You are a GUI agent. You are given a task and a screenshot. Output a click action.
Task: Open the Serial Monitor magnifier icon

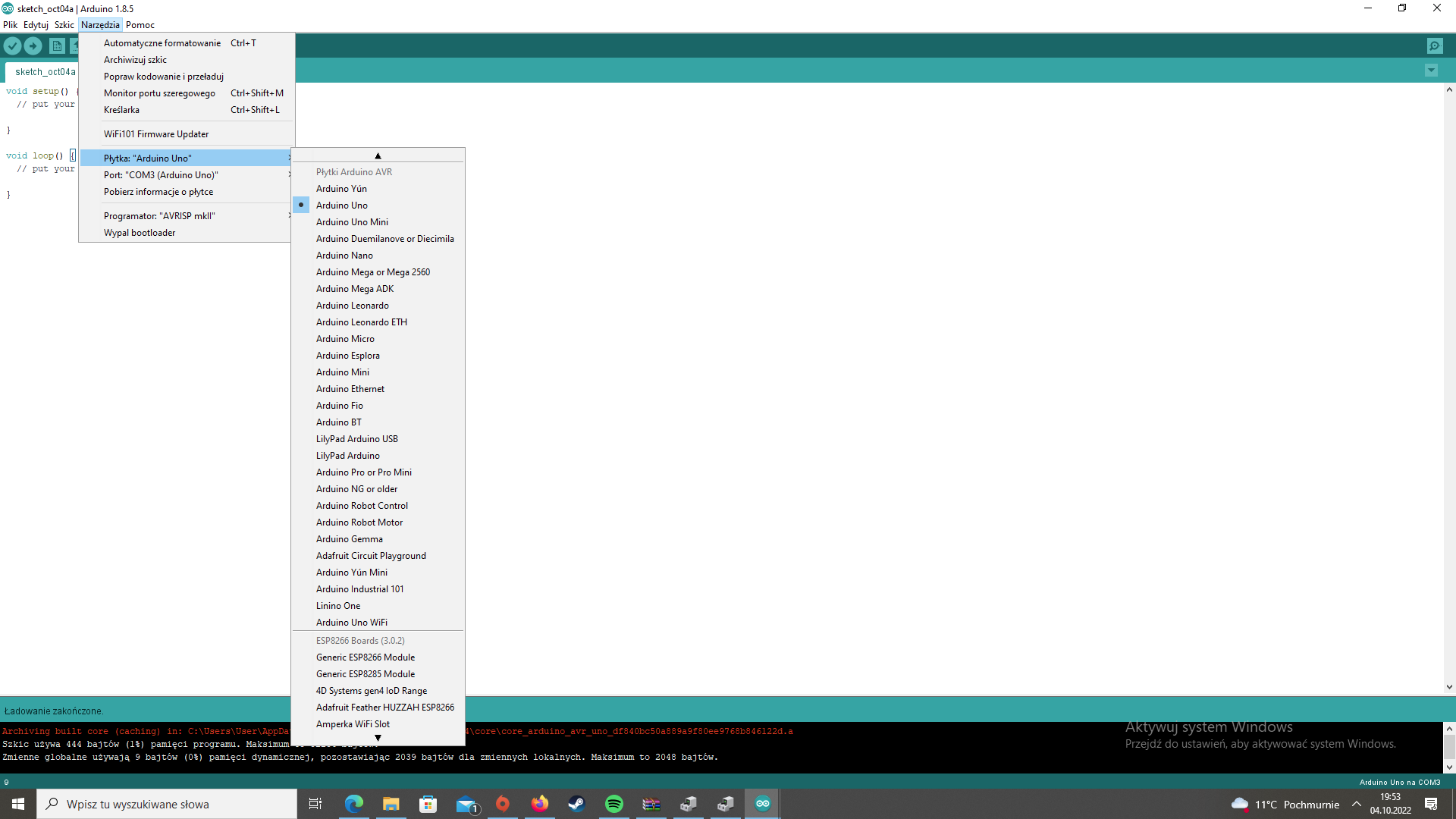pyautogui.click(x=1435, y=46)
